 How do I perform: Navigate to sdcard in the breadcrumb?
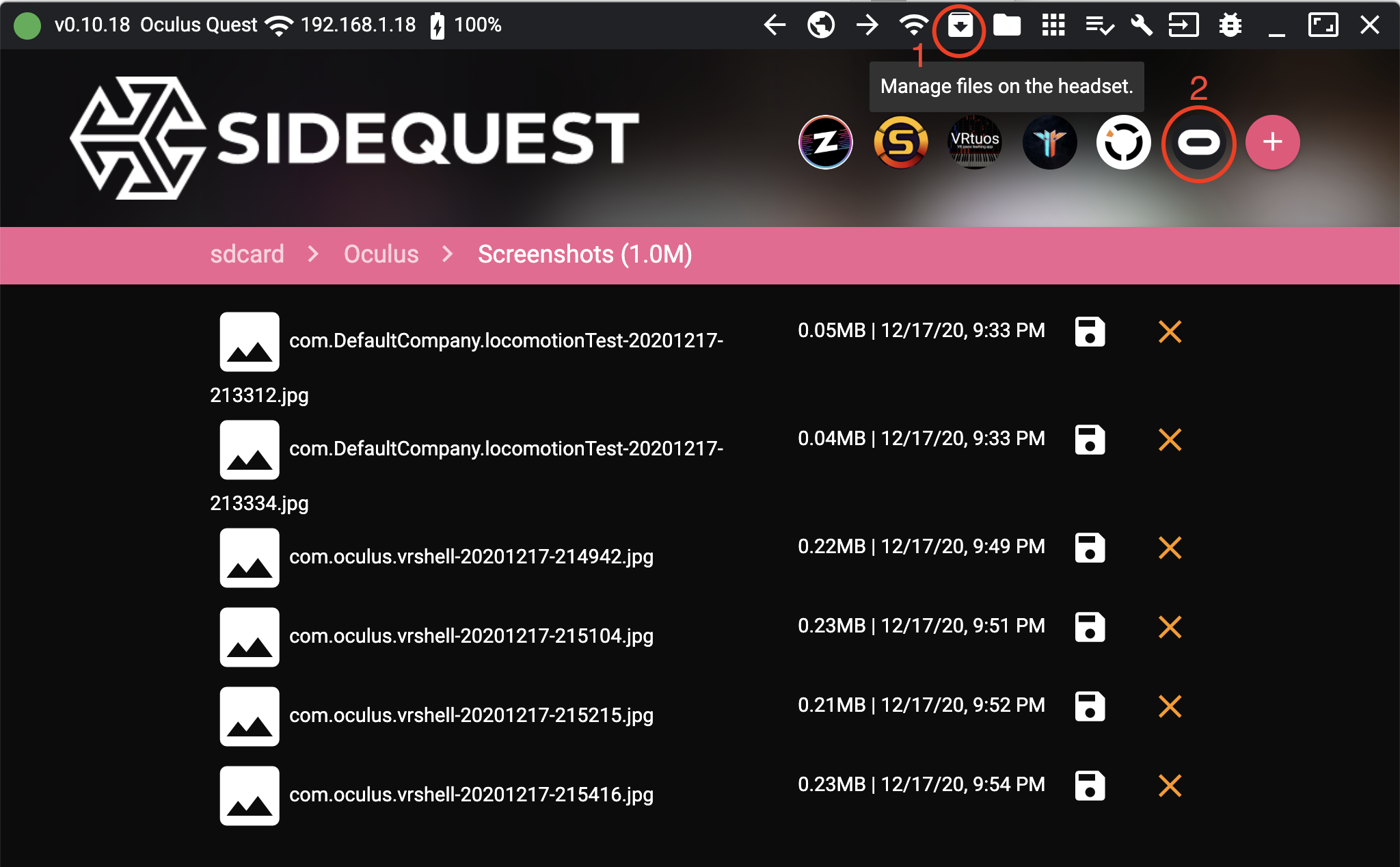(247, 254)
